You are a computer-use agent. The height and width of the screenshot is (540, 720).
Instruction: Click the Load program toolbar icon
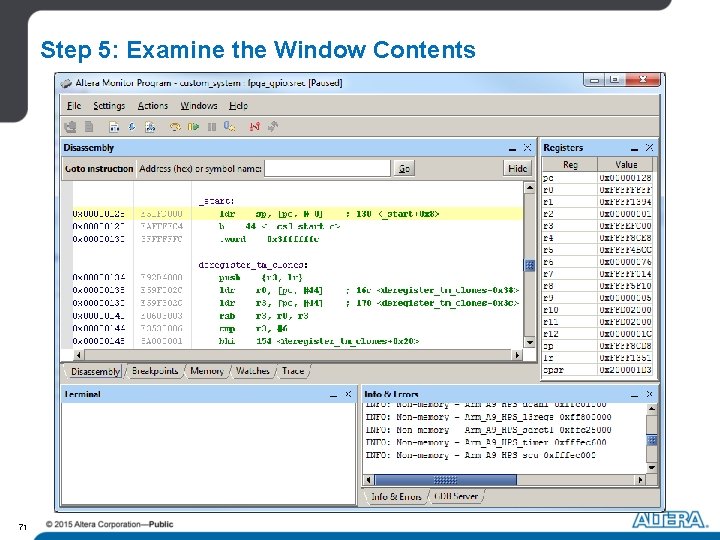point(132,127)
